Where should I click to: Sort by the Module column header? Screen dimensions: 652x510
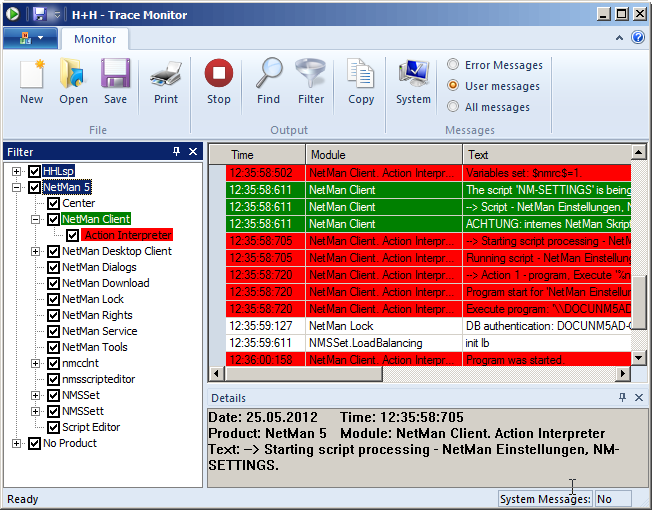[x=383, y=155]
